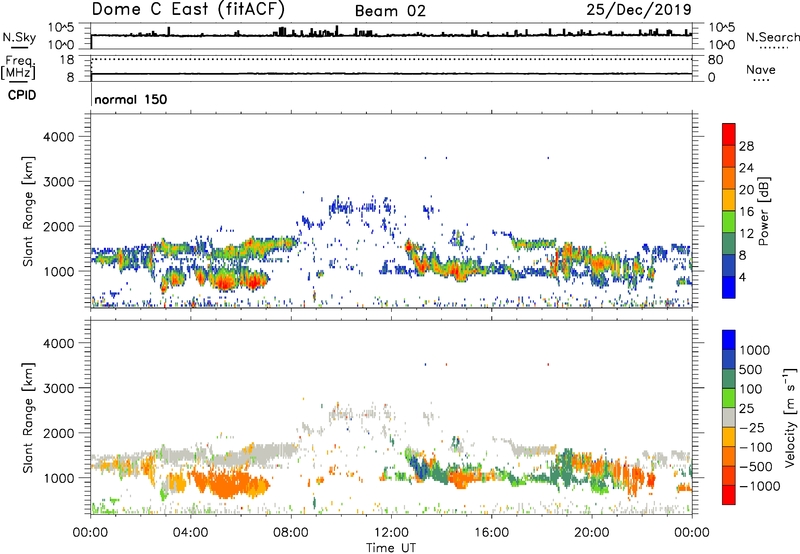
Task: Select the "normal 150" CPID value
Action: tap(131, 99)
